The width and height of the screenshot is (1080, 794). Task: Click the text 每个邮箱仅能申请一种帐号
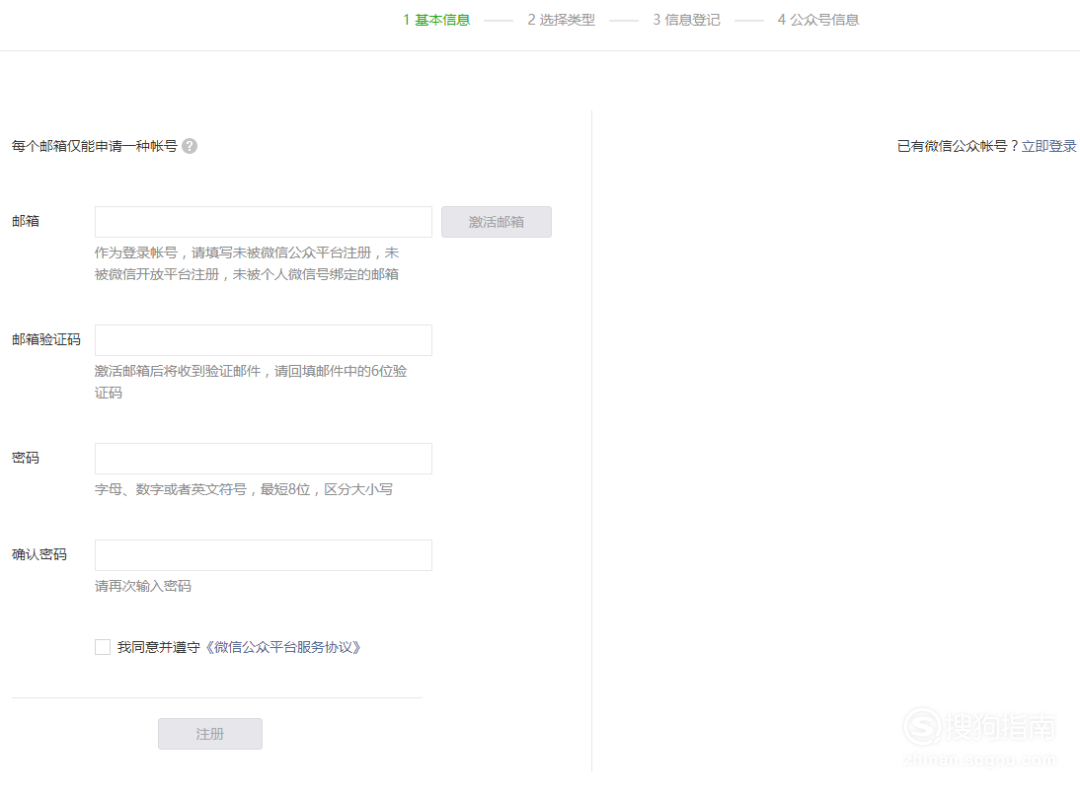(x=94, y=146)
